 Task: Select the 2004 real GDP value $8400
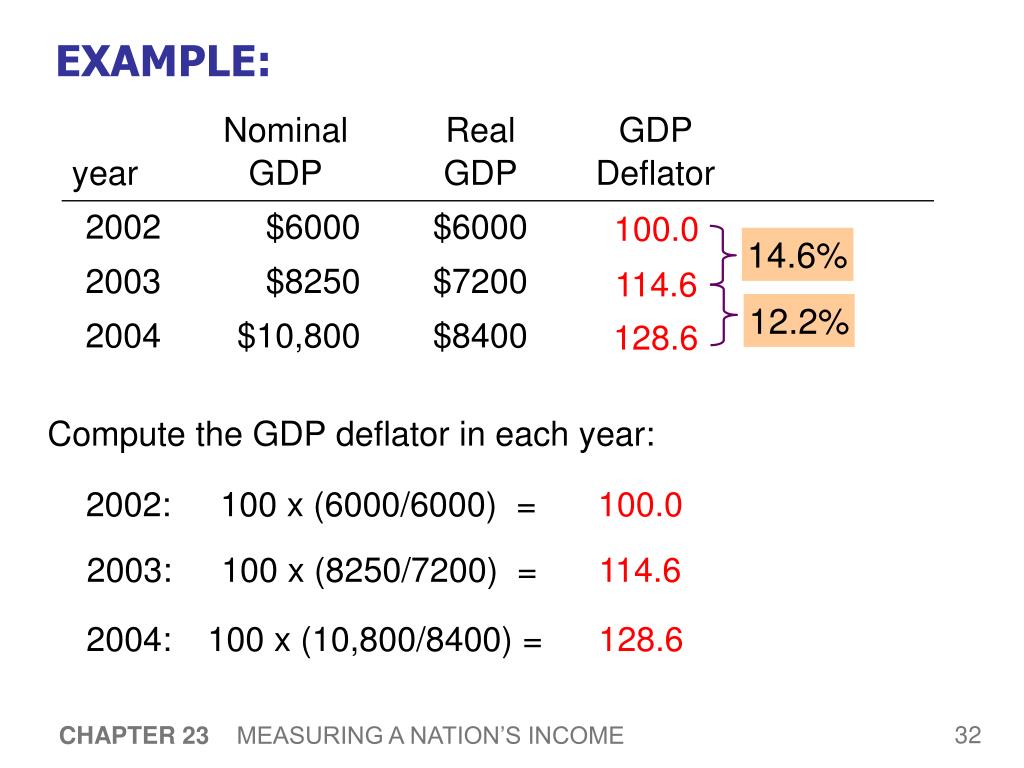[479, 336]
